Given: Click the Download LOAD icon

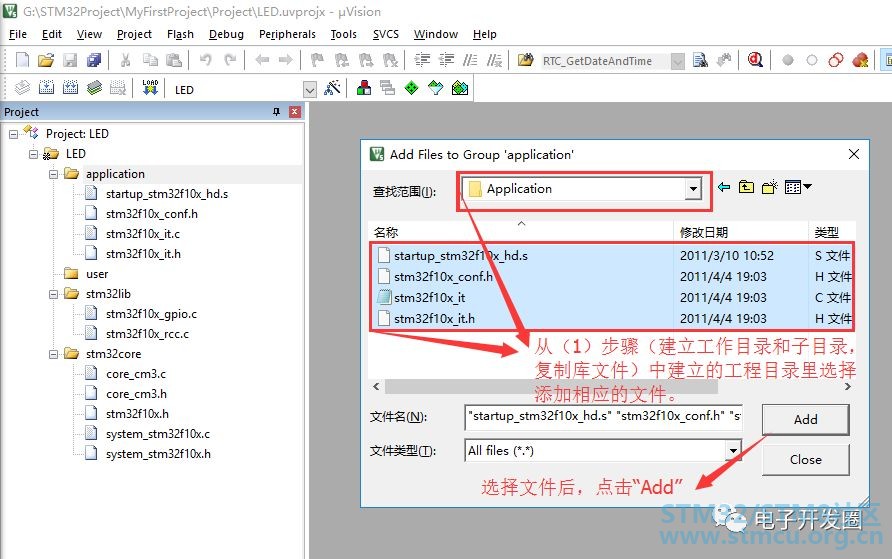Looking at the screenshot, I should (150, 88).
